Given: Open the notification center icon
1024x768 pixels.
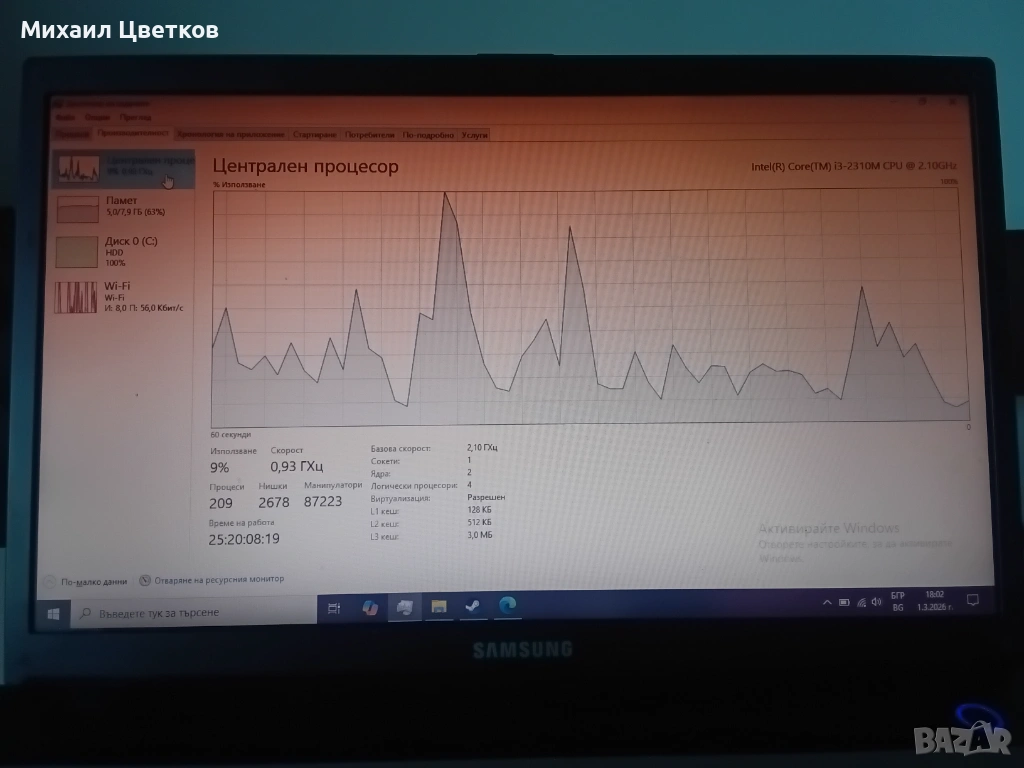Looking at the screenshot, I should [971, 600].
